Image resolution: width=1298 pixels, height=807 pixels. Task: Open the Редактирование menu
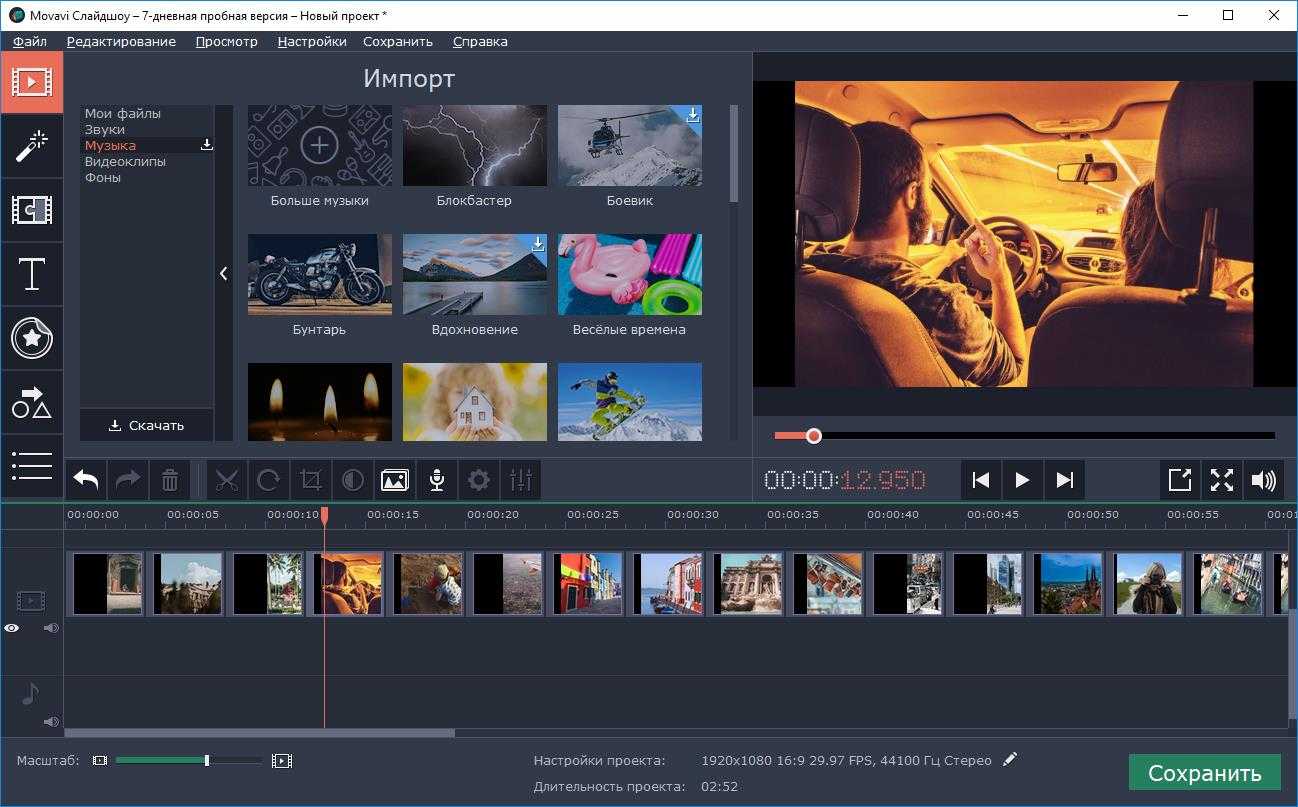(x=121, y=41)
